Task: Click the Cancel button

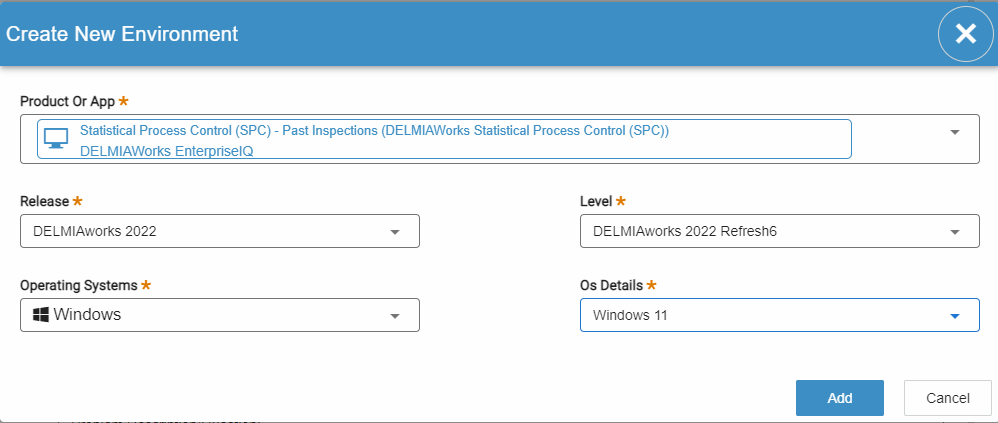Action: [948, 398]
